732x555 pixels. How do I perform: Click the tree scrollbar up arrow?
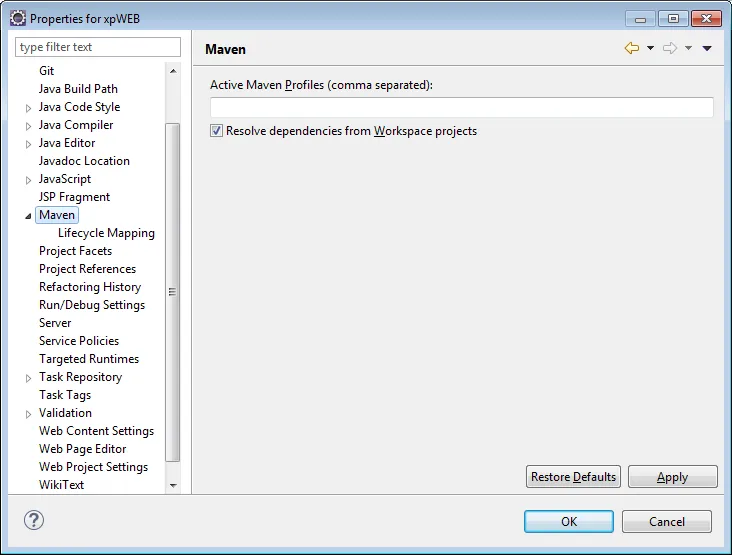tap(173, 71)
